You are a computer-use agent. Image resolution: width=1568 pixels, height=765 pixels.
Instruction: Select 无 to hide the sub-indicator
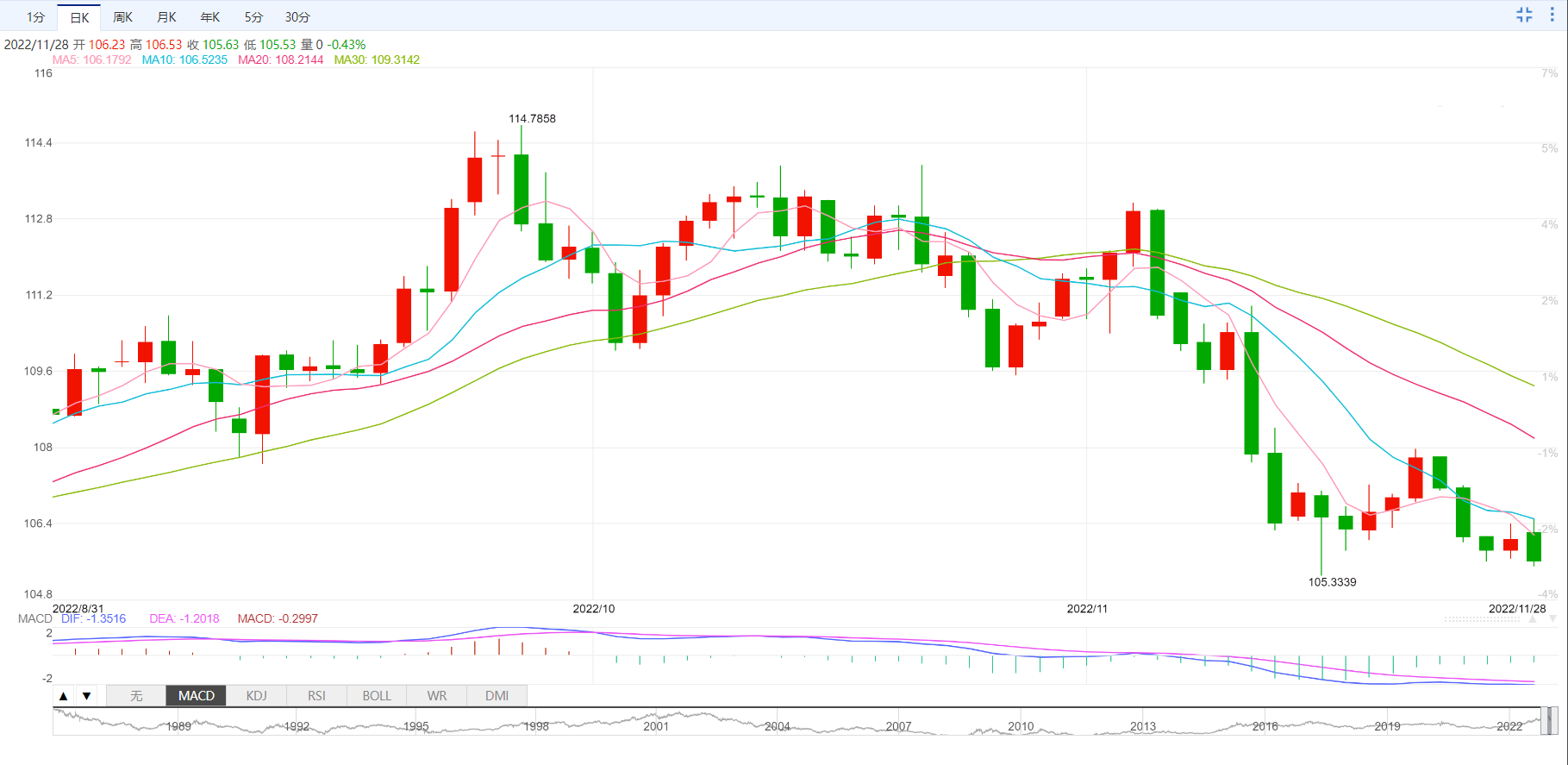point(136,696)
